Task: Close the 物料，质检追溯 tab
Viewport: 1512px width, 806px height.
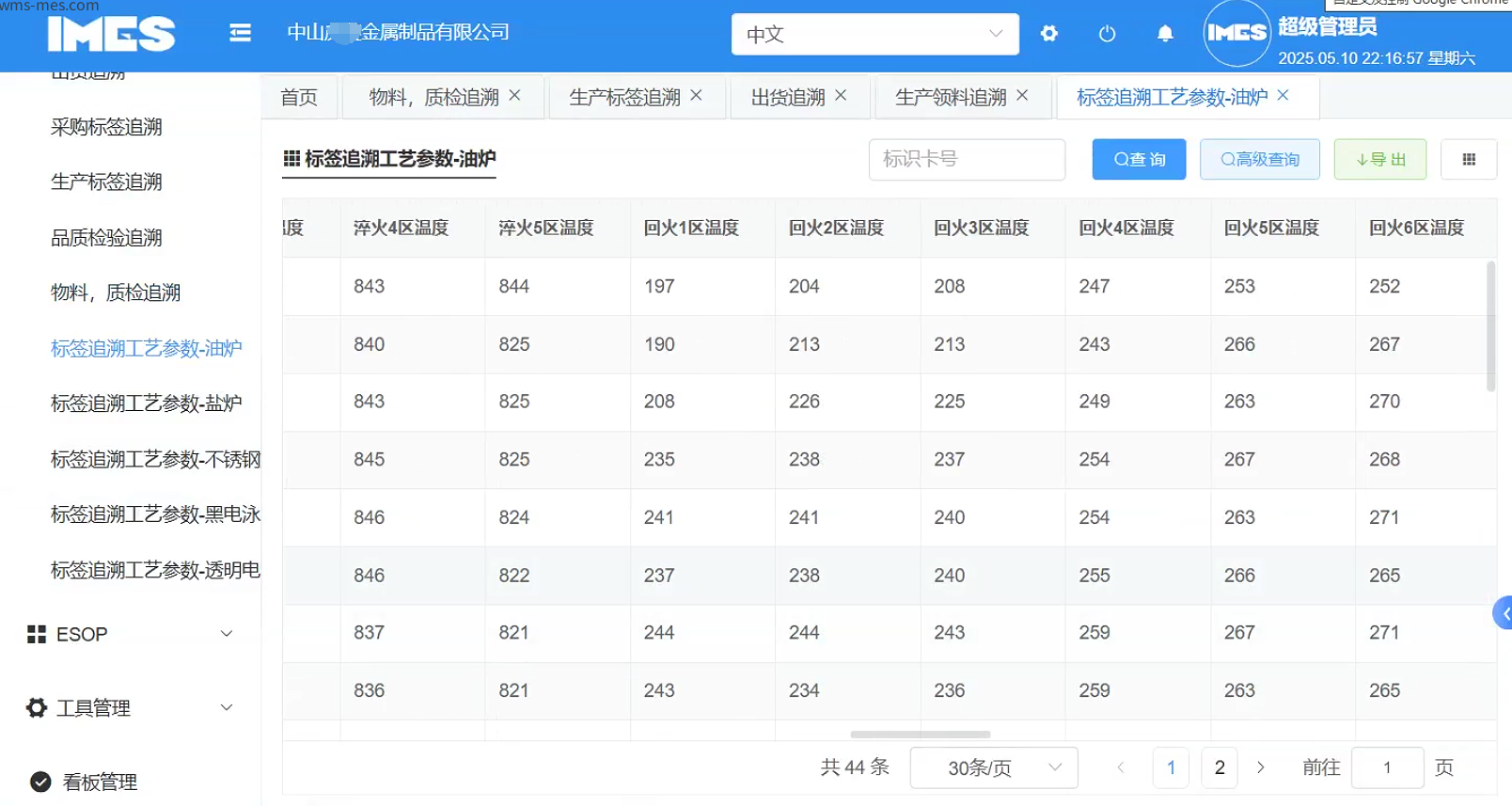Action: click(x=515, y=96)
